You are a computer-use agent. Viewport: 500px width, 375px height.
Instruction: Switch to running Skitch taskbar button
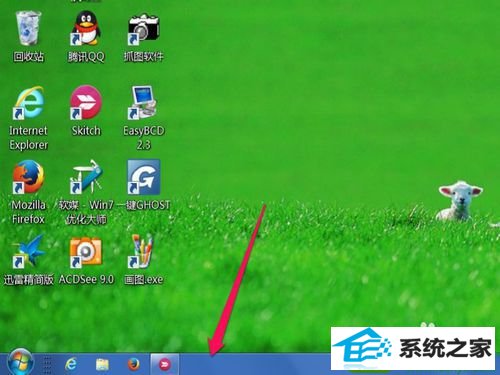[x=165, y=364]
